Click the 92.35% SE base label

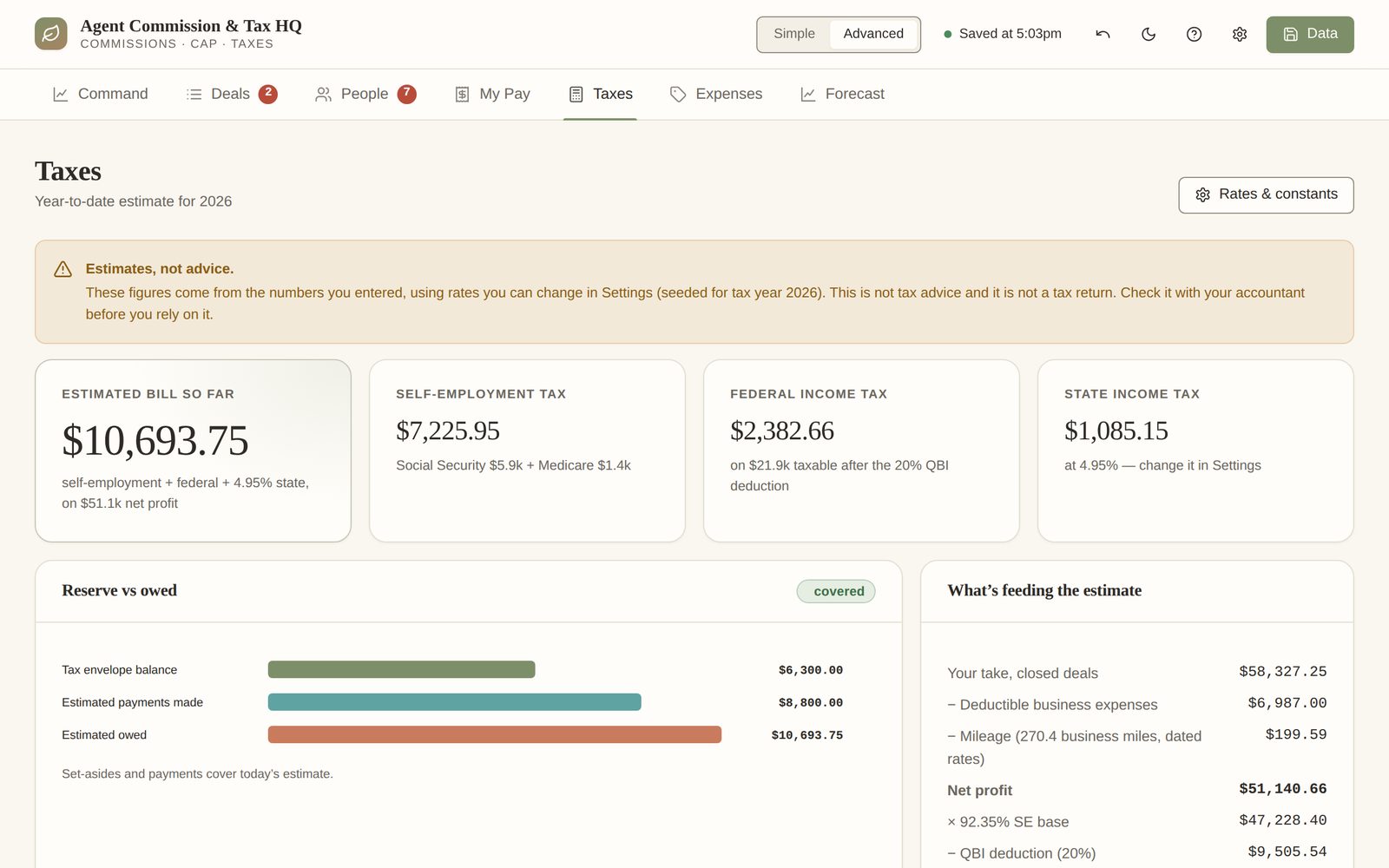click(x=1008, y=822)
